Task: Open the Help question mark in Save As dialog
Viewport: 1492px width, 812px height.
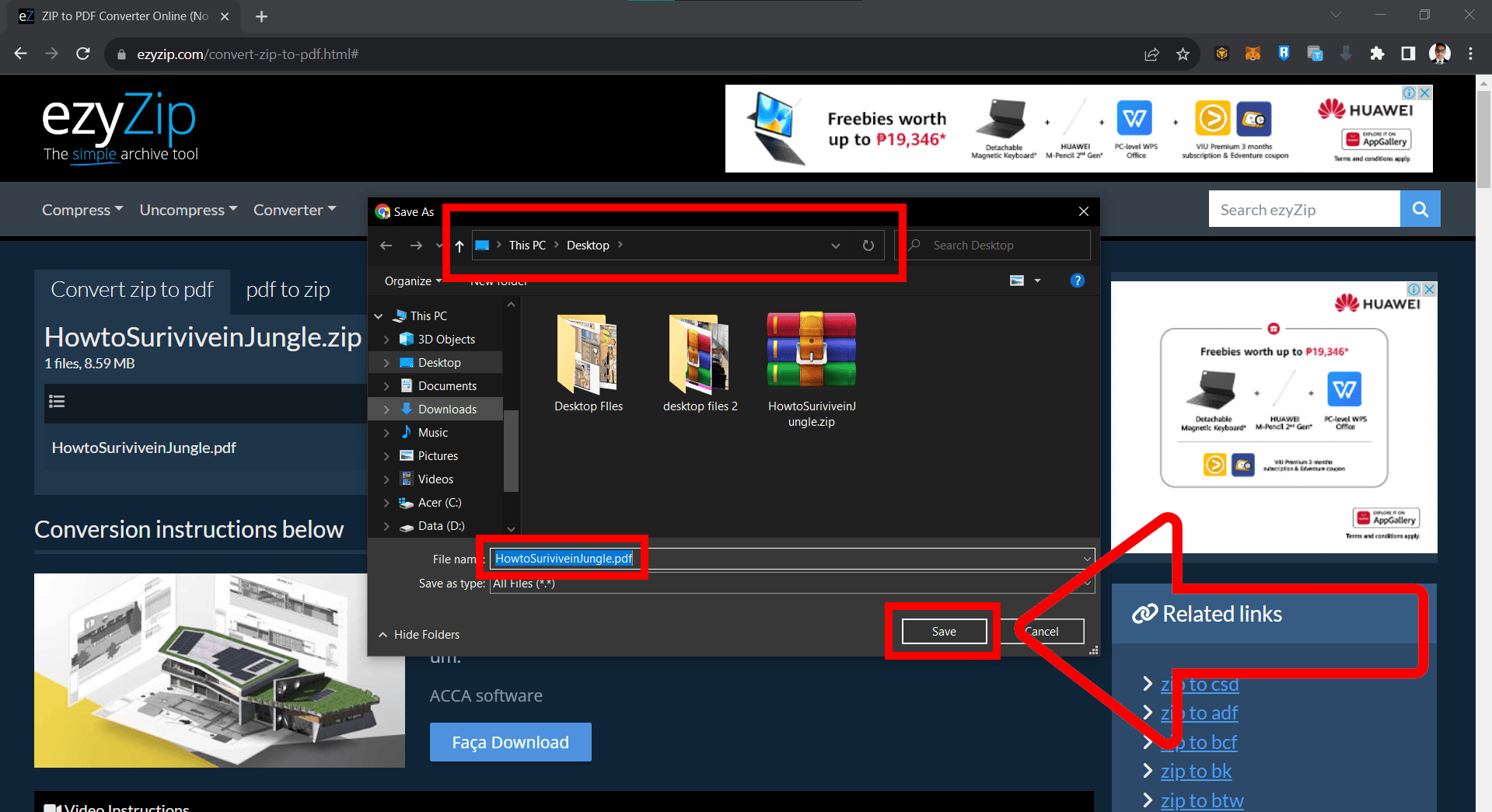Action: (1077, 281)
